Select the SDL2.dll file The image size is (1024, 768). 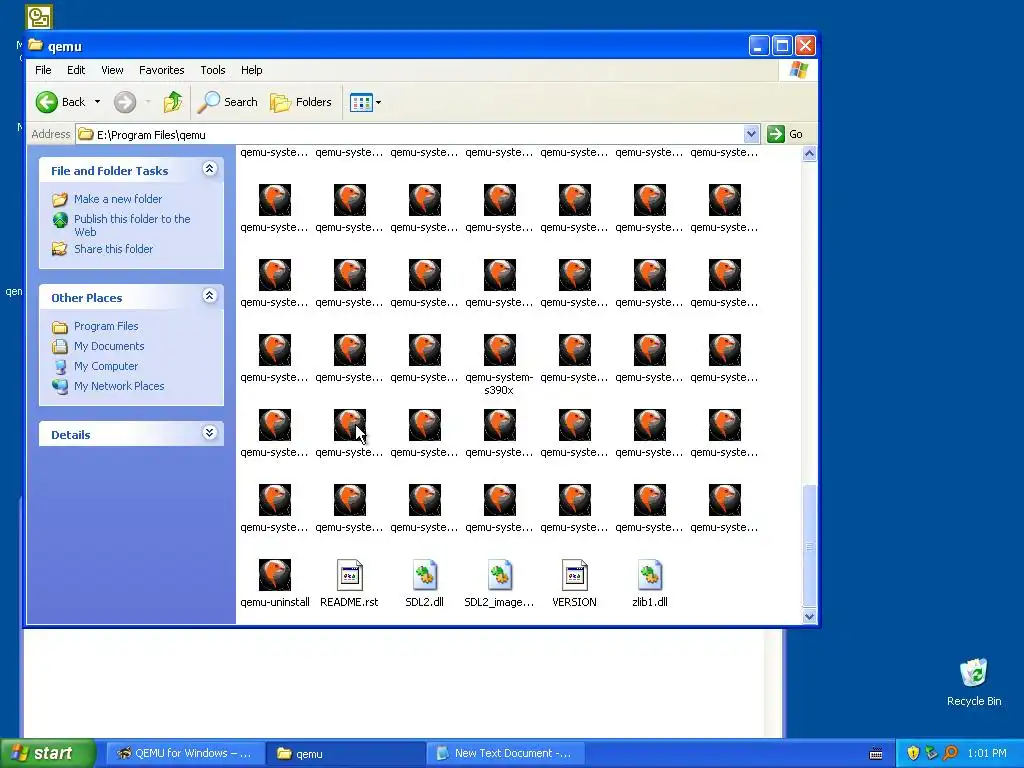[x=424, y=583]
